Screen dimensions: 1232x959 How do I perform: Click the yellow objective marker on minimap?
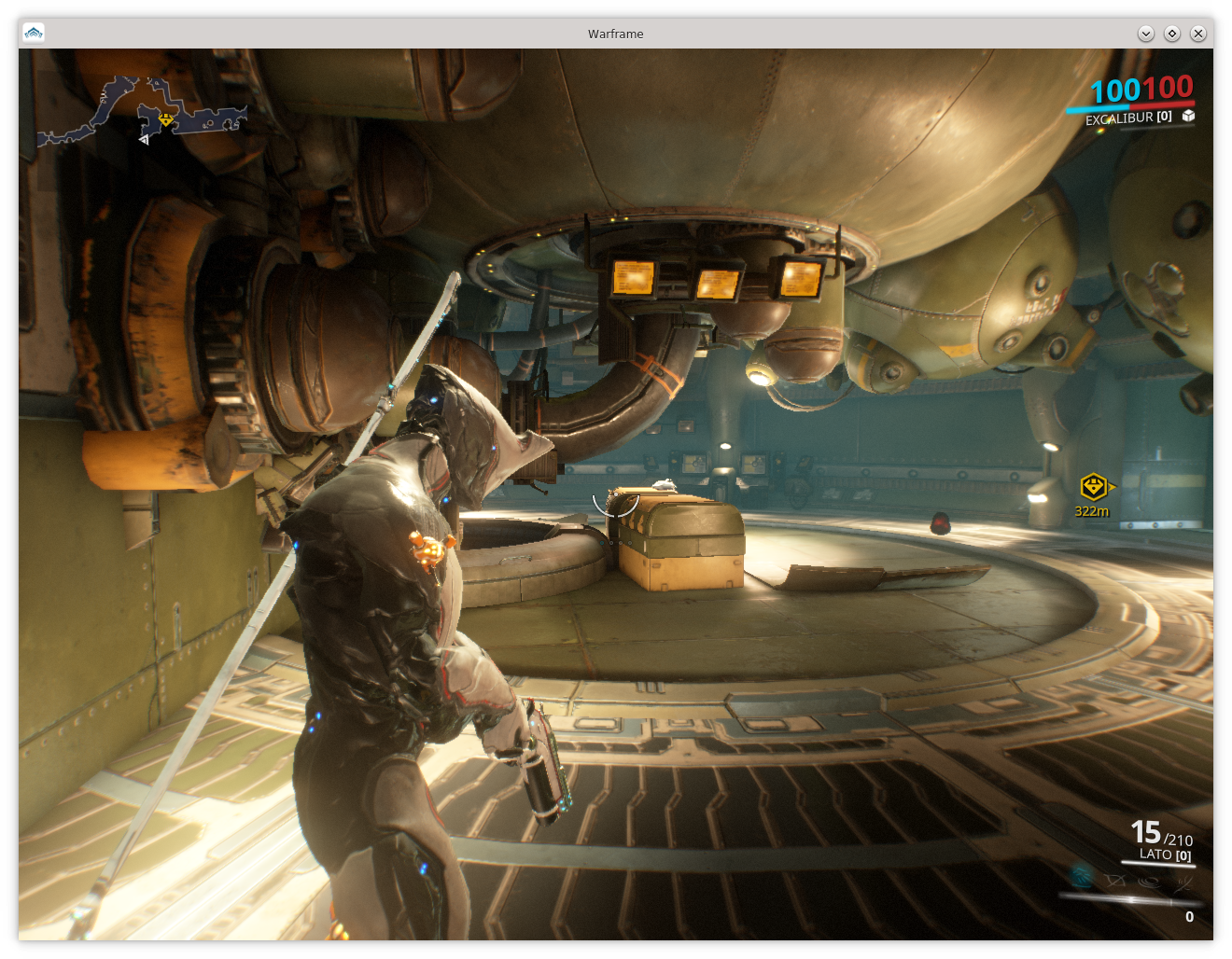[166, 119]
